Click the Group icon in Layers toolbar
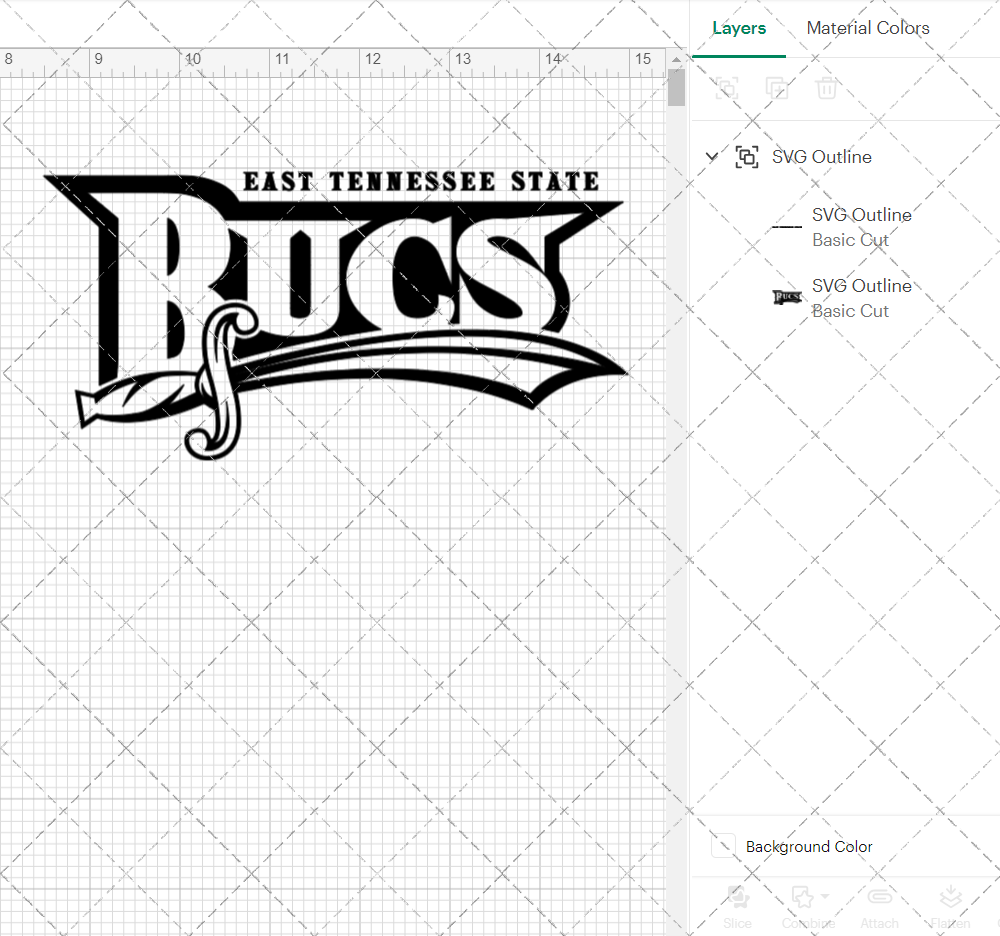 (726, 88)
